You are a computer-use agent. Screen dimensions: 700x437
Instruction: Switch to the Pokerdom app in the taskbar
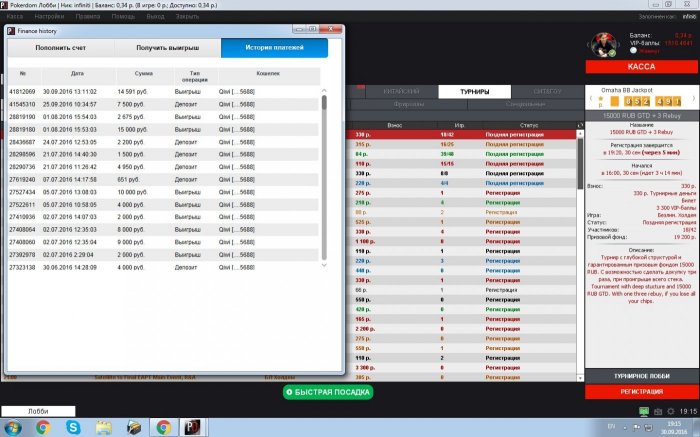[193, 427]
